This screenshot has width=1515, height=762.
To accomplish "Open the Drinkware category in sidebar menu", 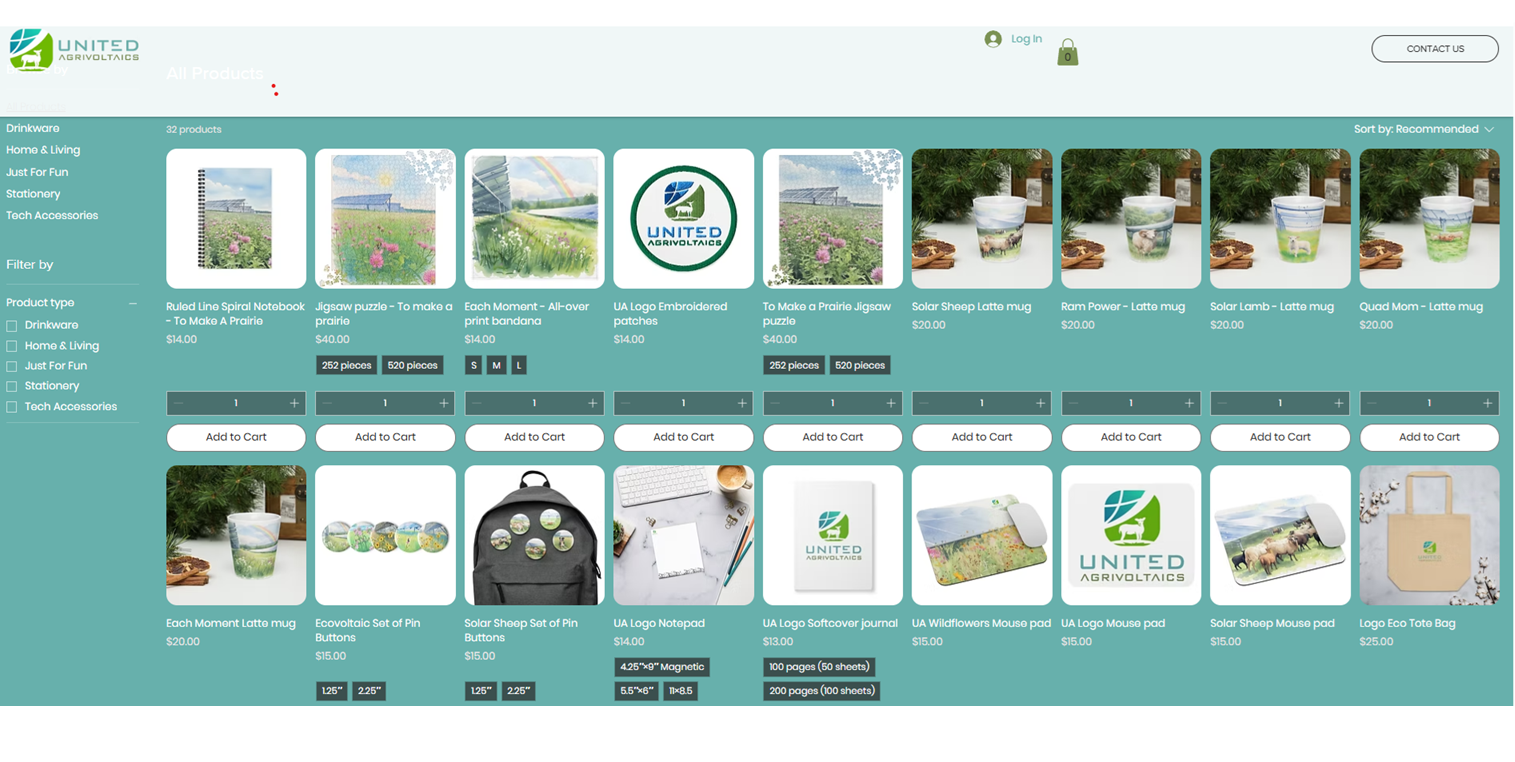I will pos(33,128).
